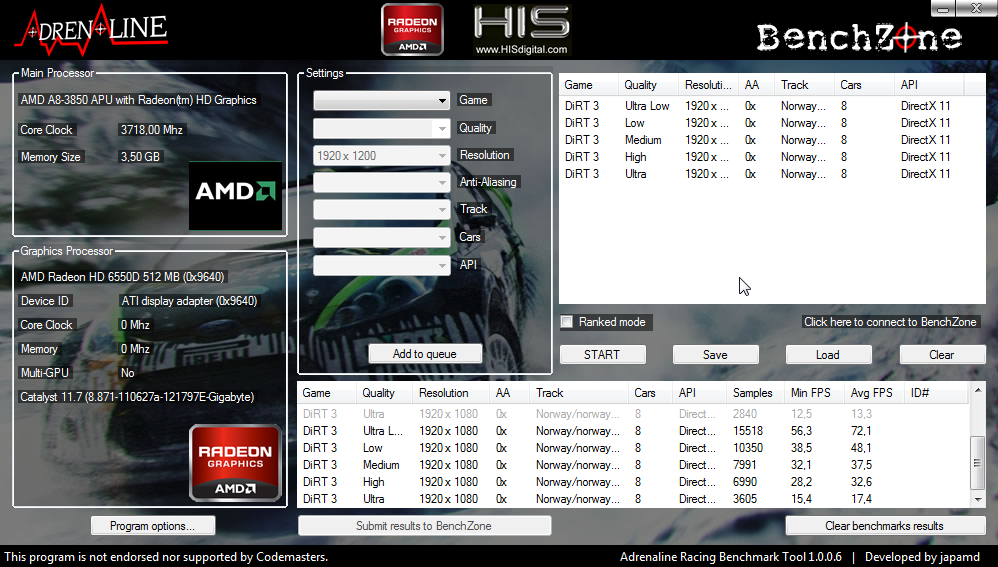The width and height of the screenshot is (998, 567).
Task: Sort results by Avg FPS column
Action: [873, 393]
